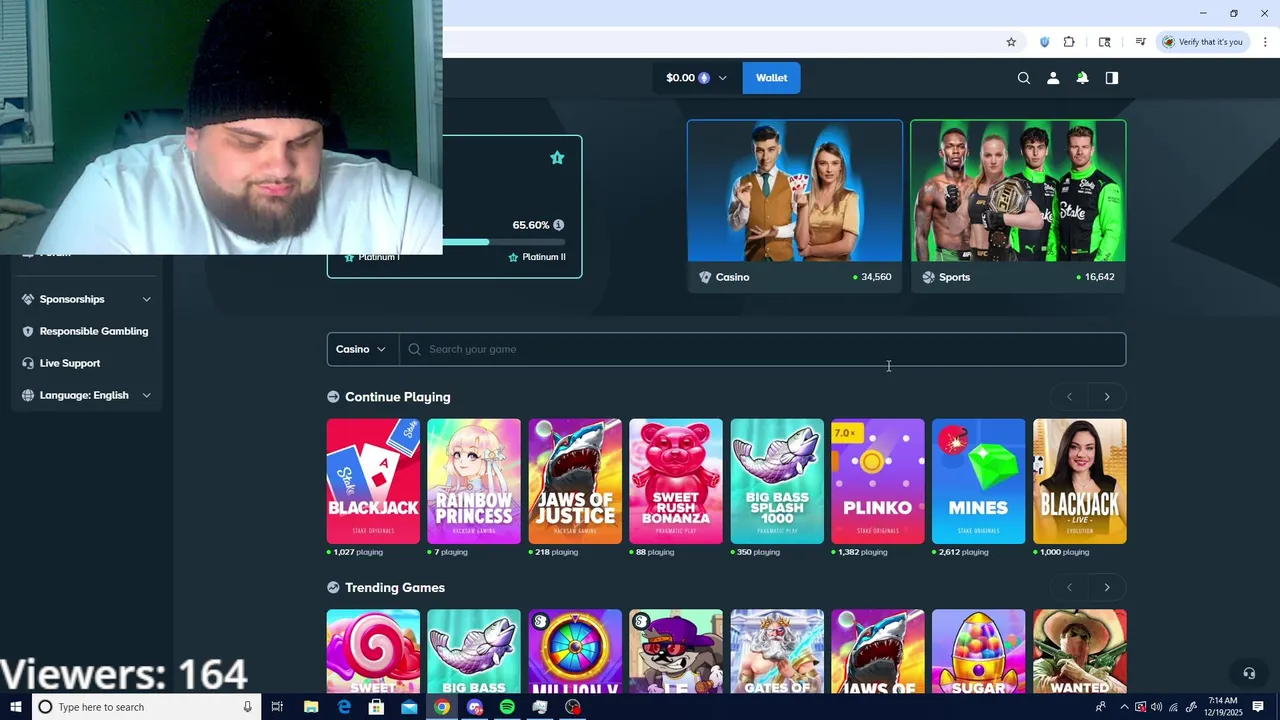1280x720 pixels.
Task: Open Responsible Gambling in sidebar
Action: point(87,331)
